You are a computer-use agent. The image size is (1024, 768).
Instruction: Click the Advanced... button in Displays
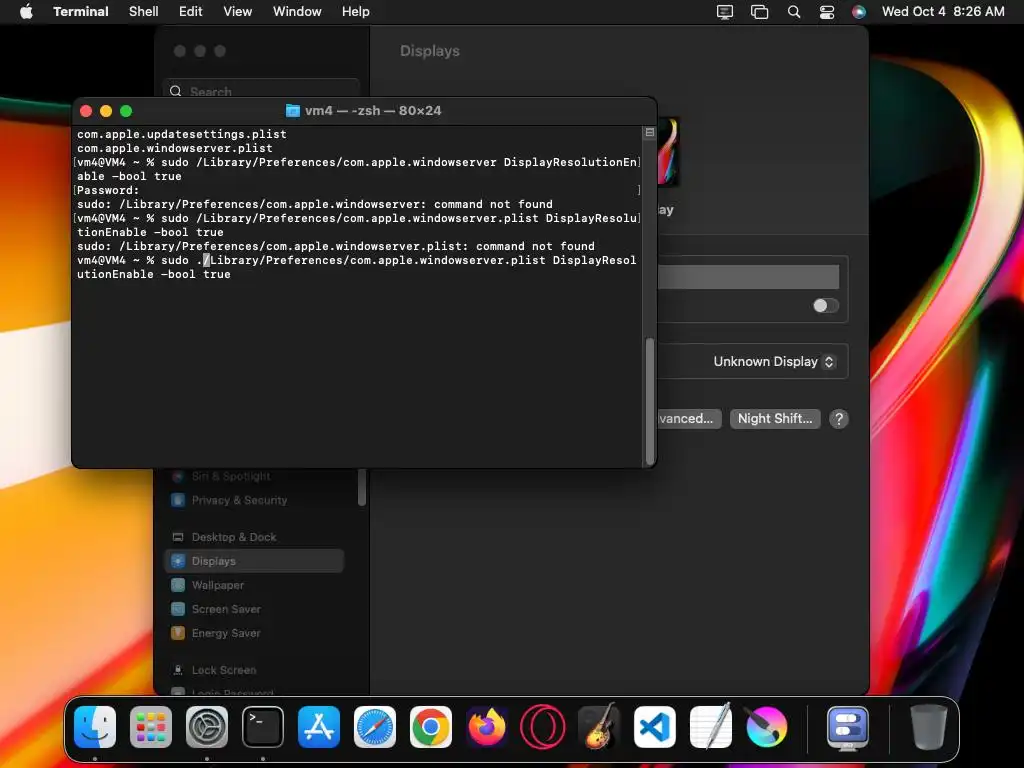(x=689, y=419)
